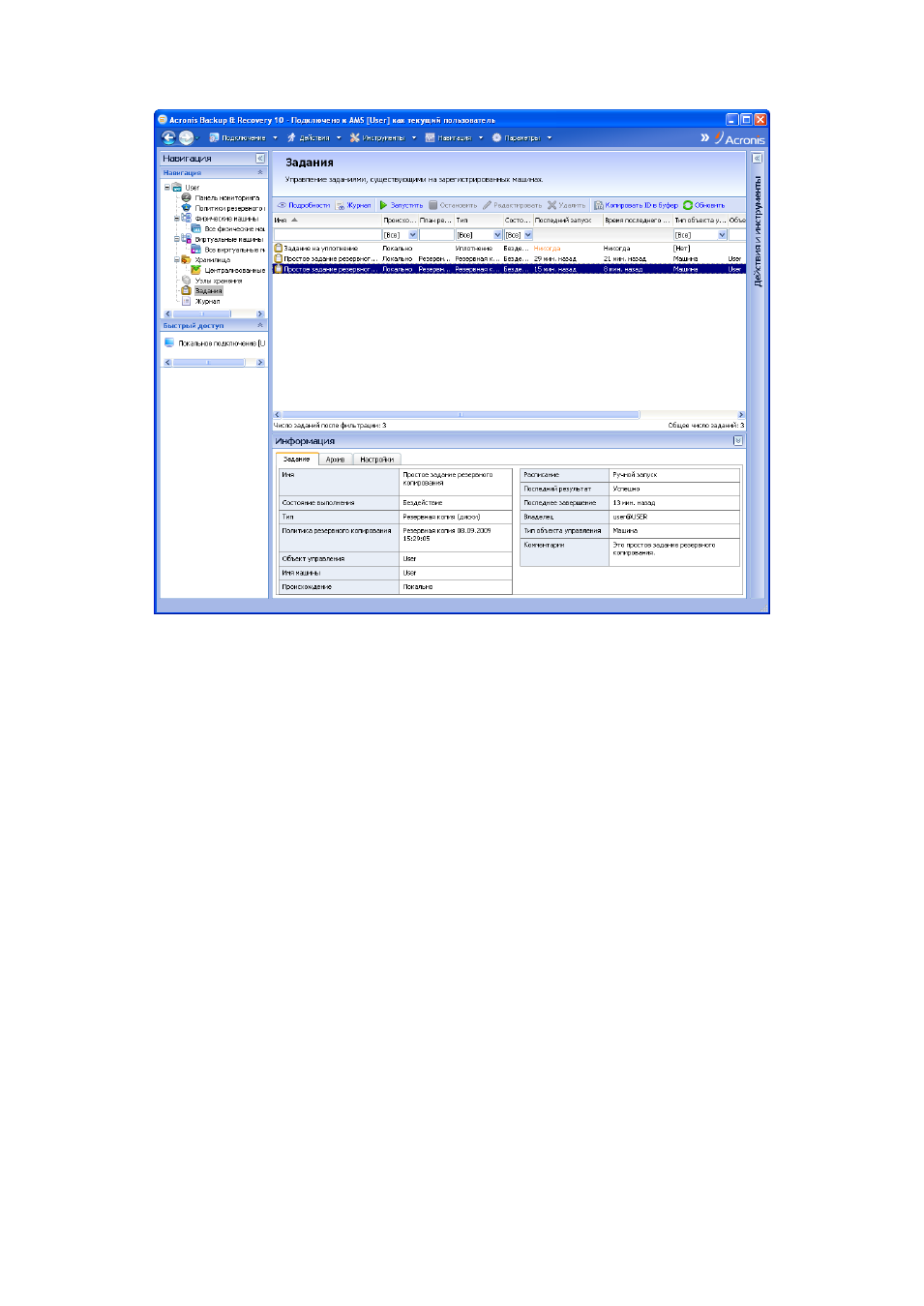Select Все виртуальные машины tree item
Viewport: 924px width, 1306px height.
click(234, 250)
